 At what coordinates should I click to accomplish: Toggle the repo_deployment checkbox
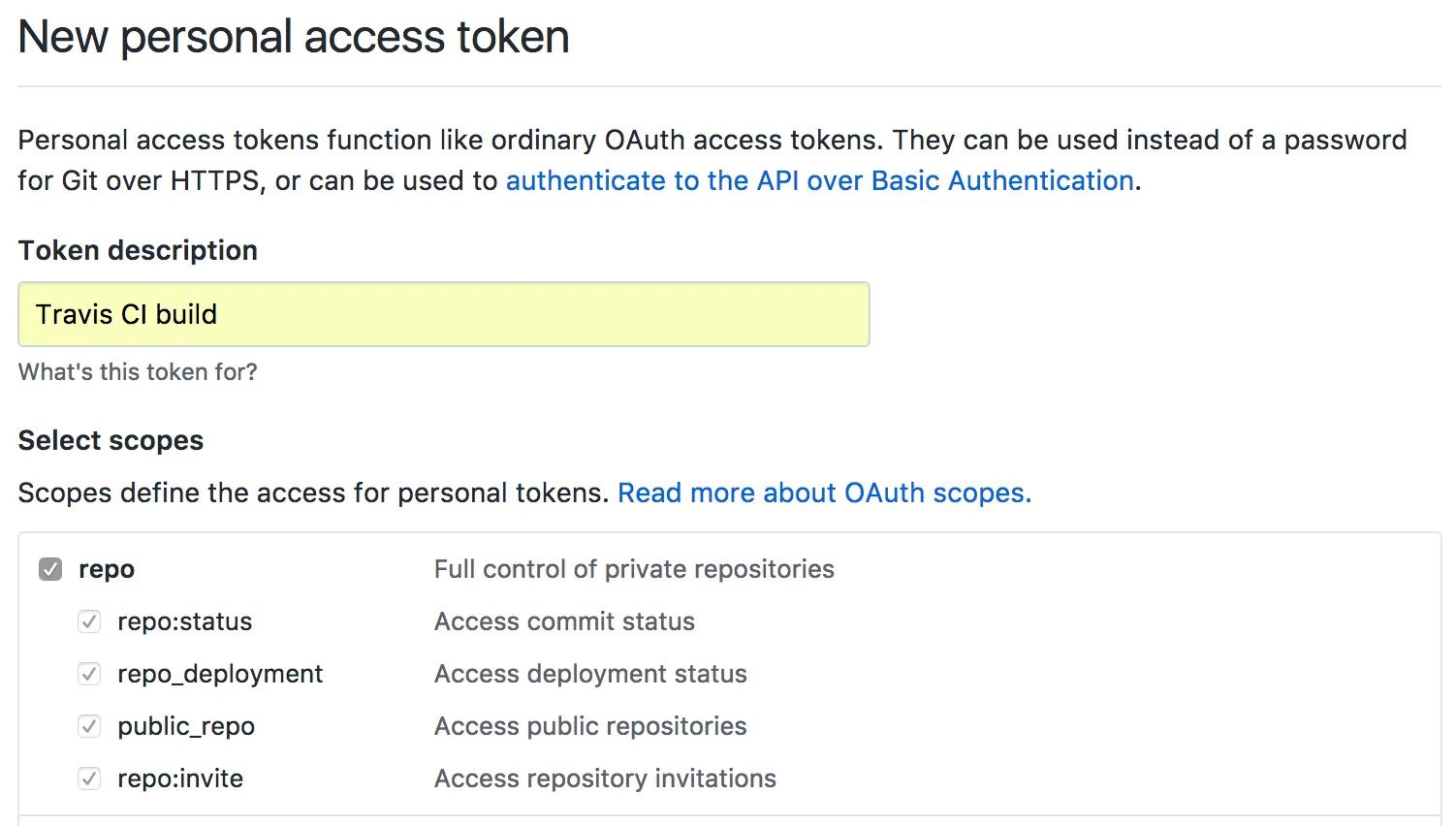(x=89, y=674)
